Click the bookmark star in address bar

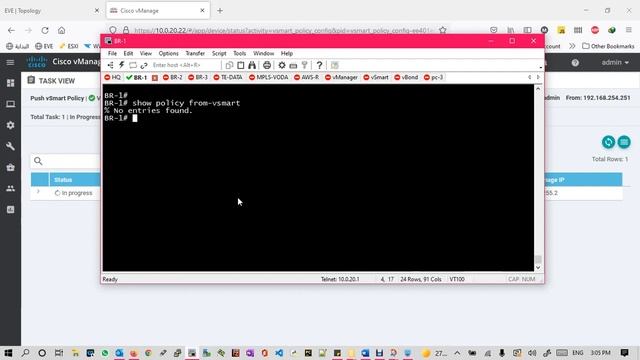(443, 30)
